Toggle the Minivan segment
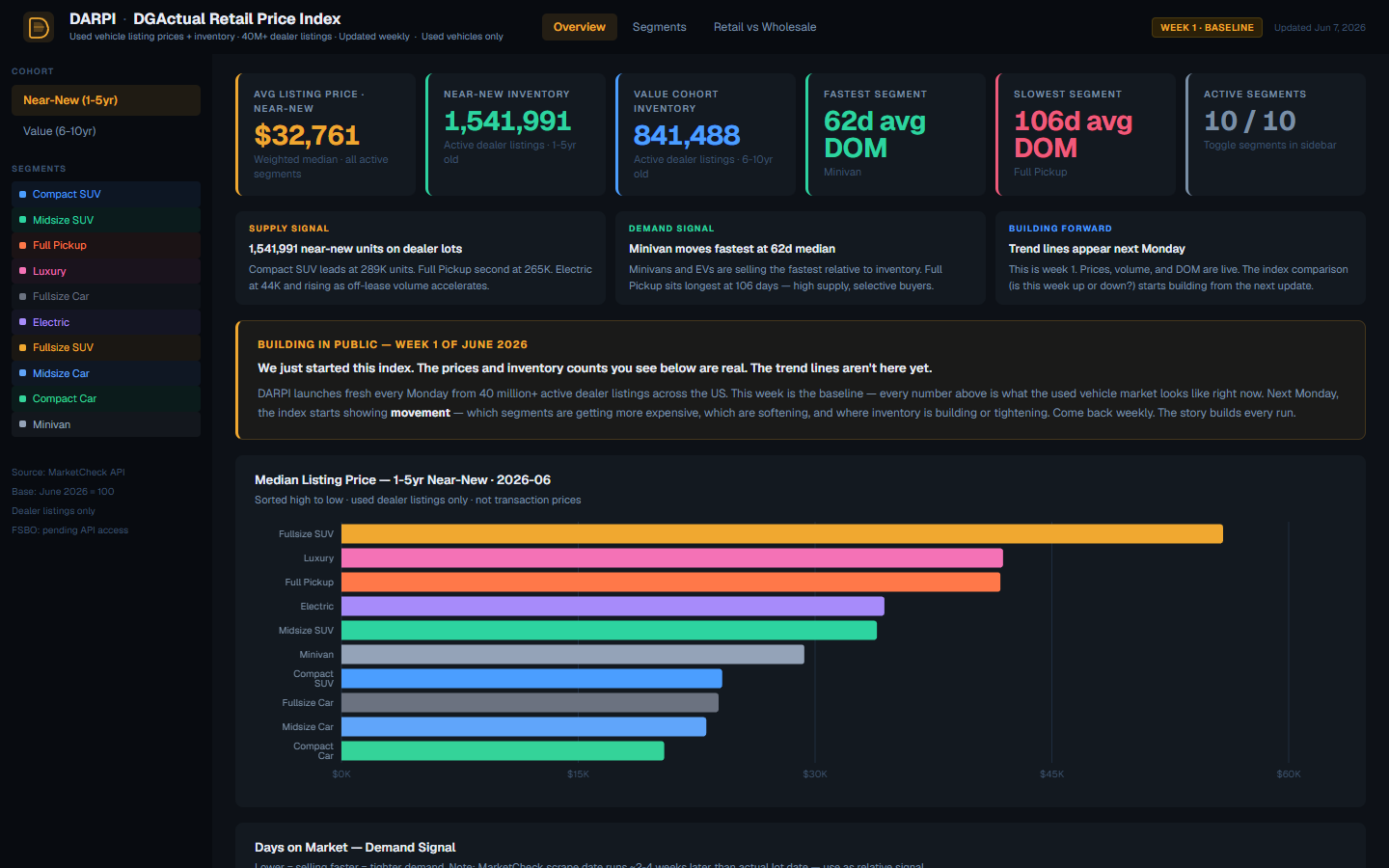Image resolution: width=1389 pixels, height=868 pixels. click(x=106, y=424)
